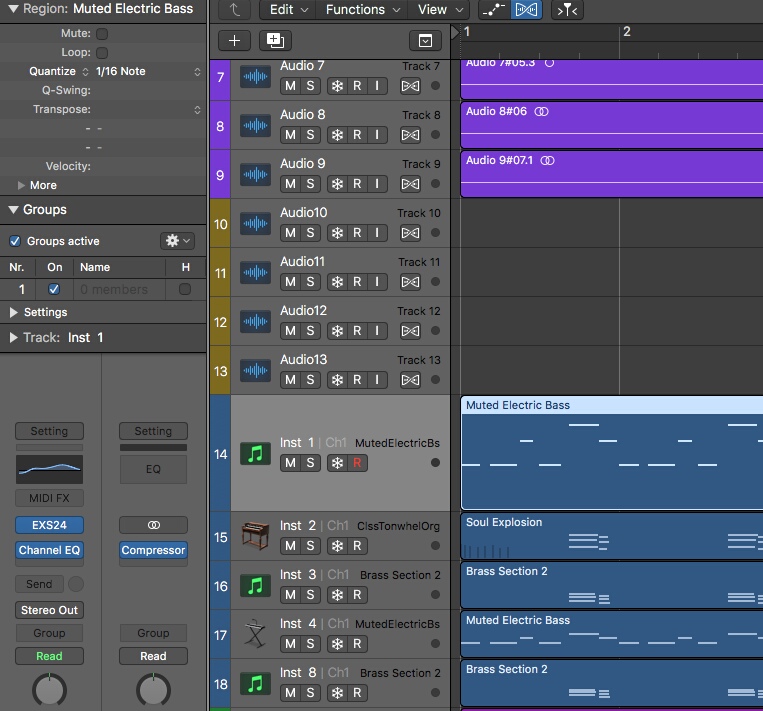This screenshot has height=711, width=763.
Task: Click the duplicate track icon
Action: [x=274, y=41]
